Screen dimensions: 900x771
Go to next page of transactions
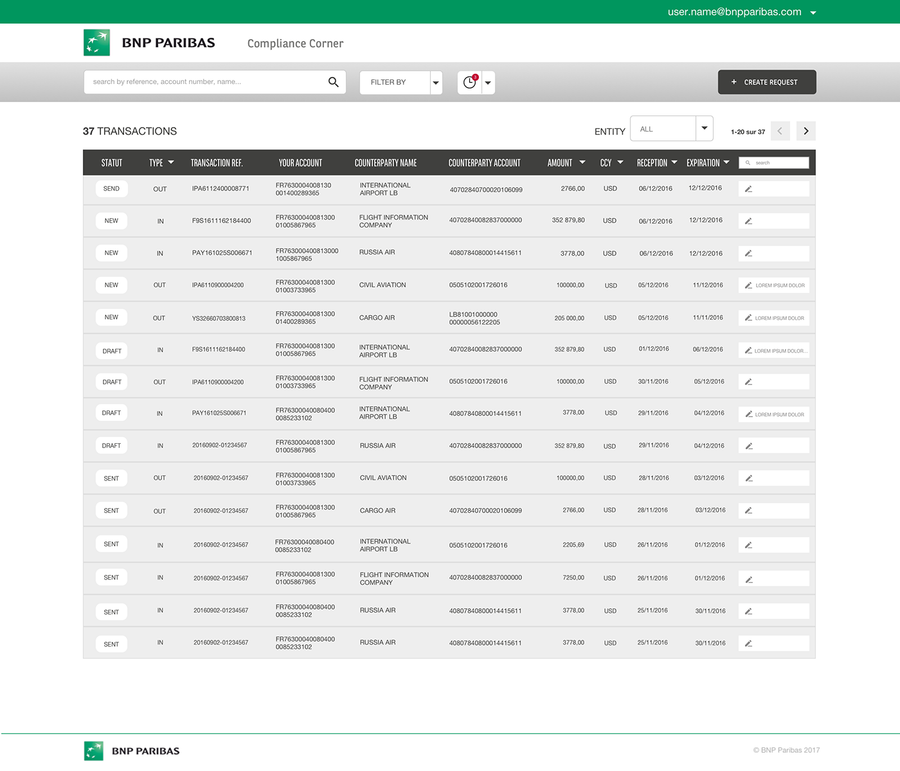(805, 131)
